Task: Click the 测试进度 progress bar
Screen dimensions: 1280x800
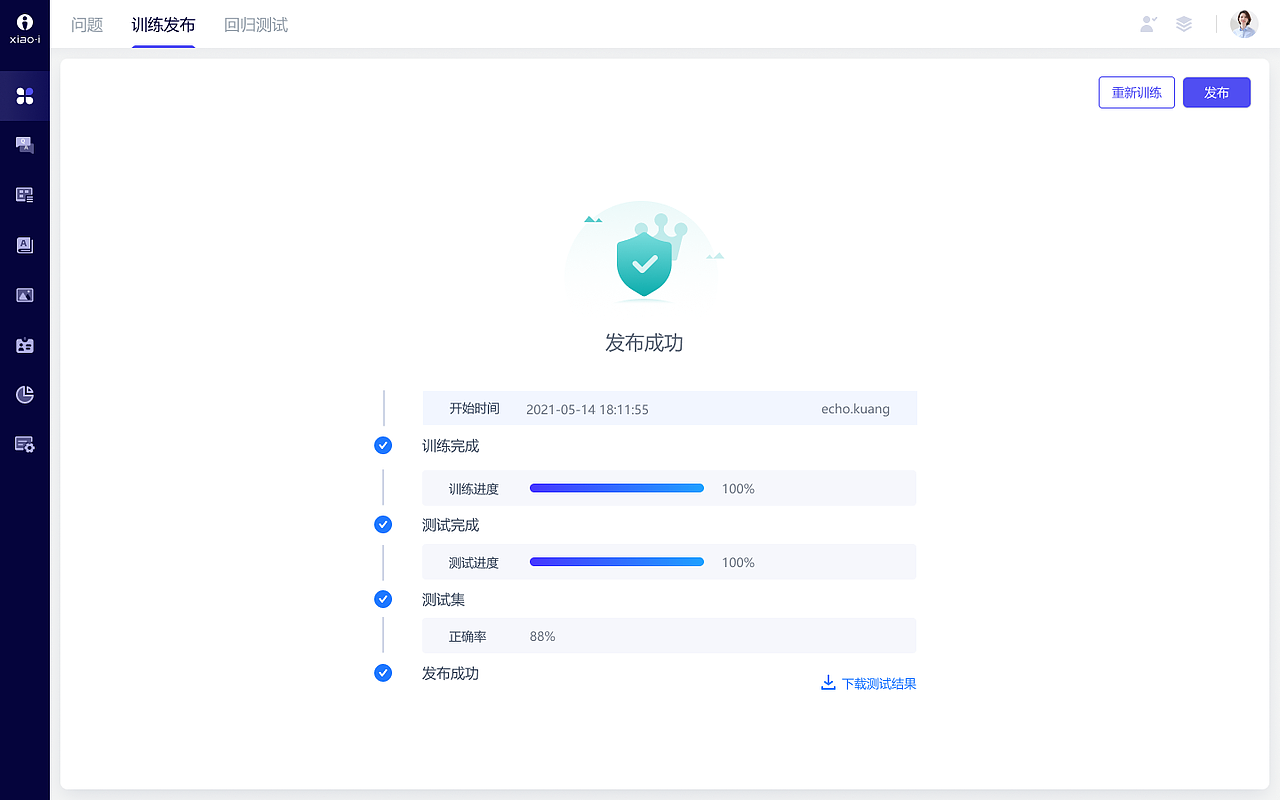Action: click(616, 562)
